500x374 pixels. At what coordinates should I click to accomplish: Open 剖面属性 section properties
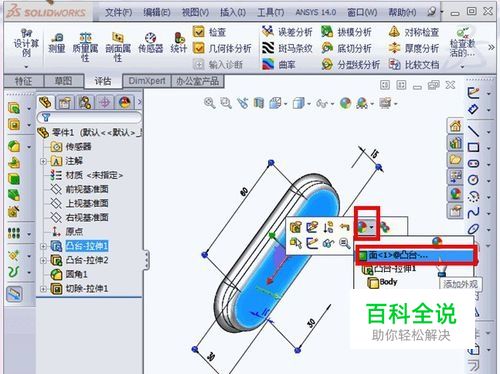pyautogui.click(x=118, y=47)
